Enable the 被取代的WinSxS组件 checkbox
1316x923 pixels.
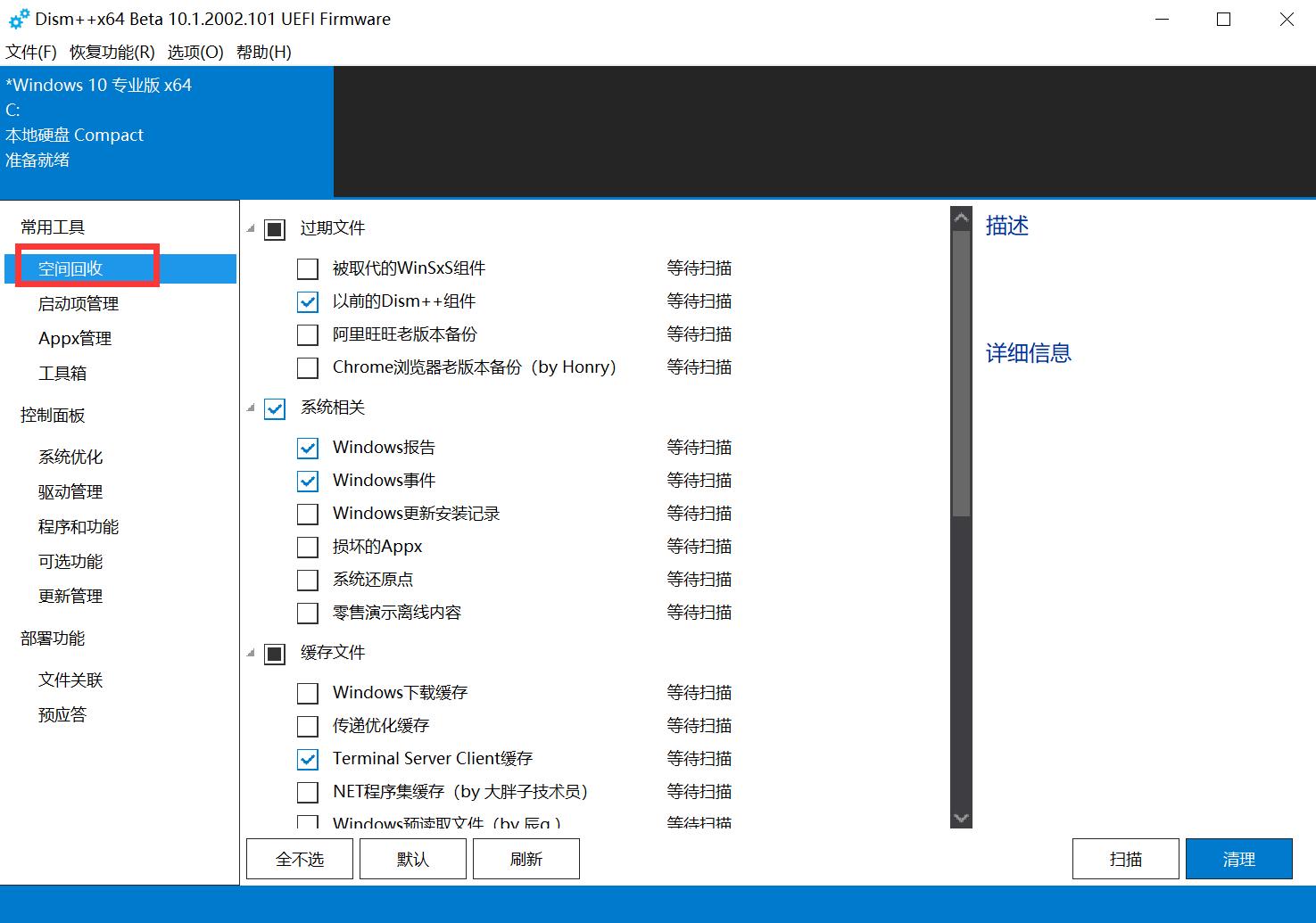(307, 268)
